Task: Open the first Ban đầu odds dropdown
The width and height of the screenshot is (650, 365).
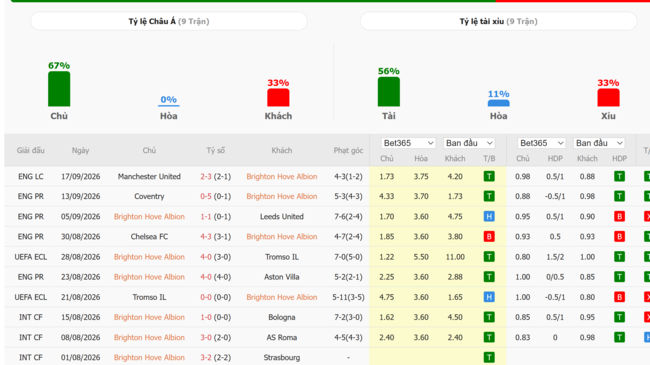Action: 469,143
